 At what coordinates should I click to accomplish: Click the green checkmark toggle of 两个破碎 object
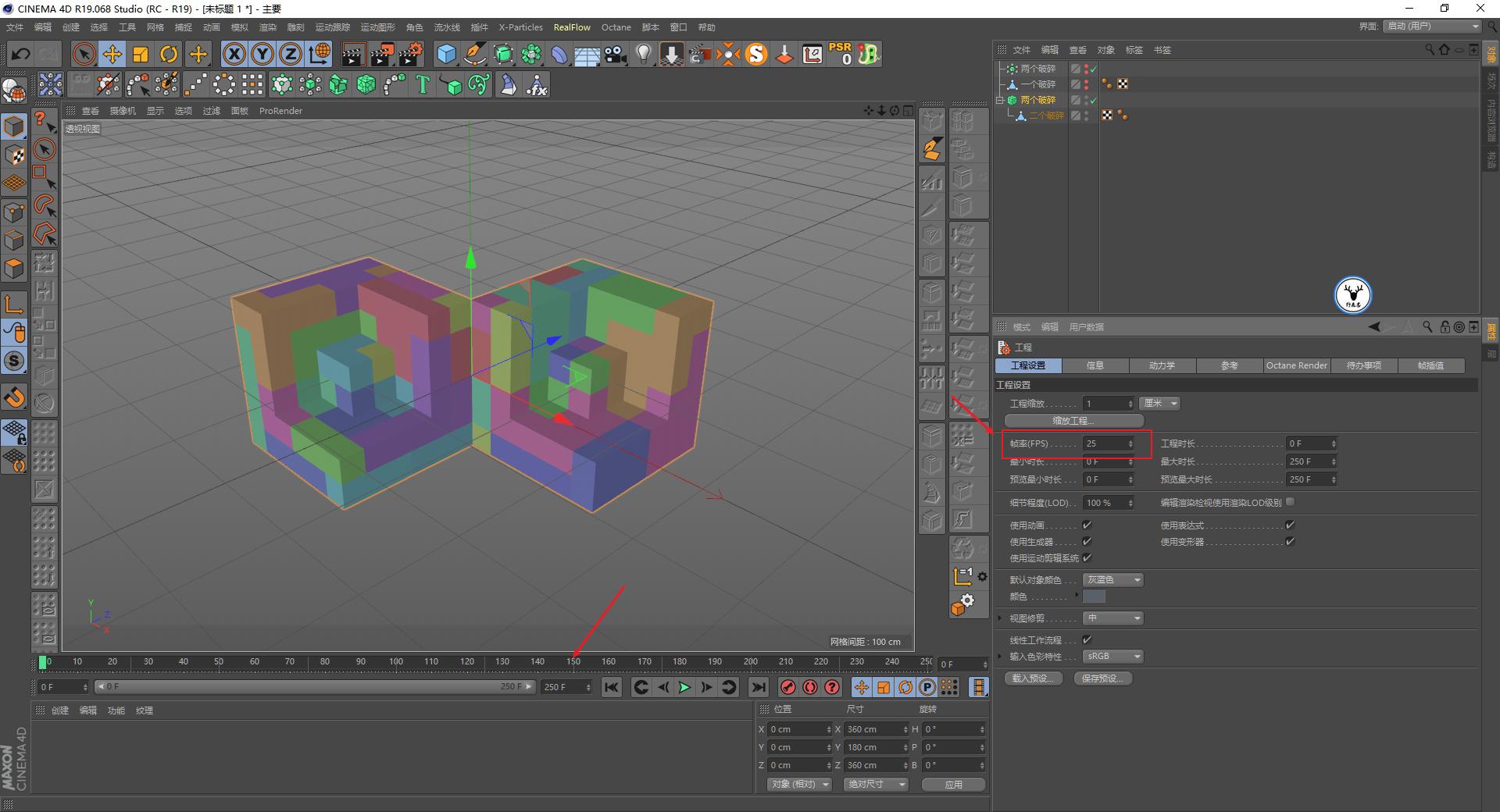pos(1094,69)
